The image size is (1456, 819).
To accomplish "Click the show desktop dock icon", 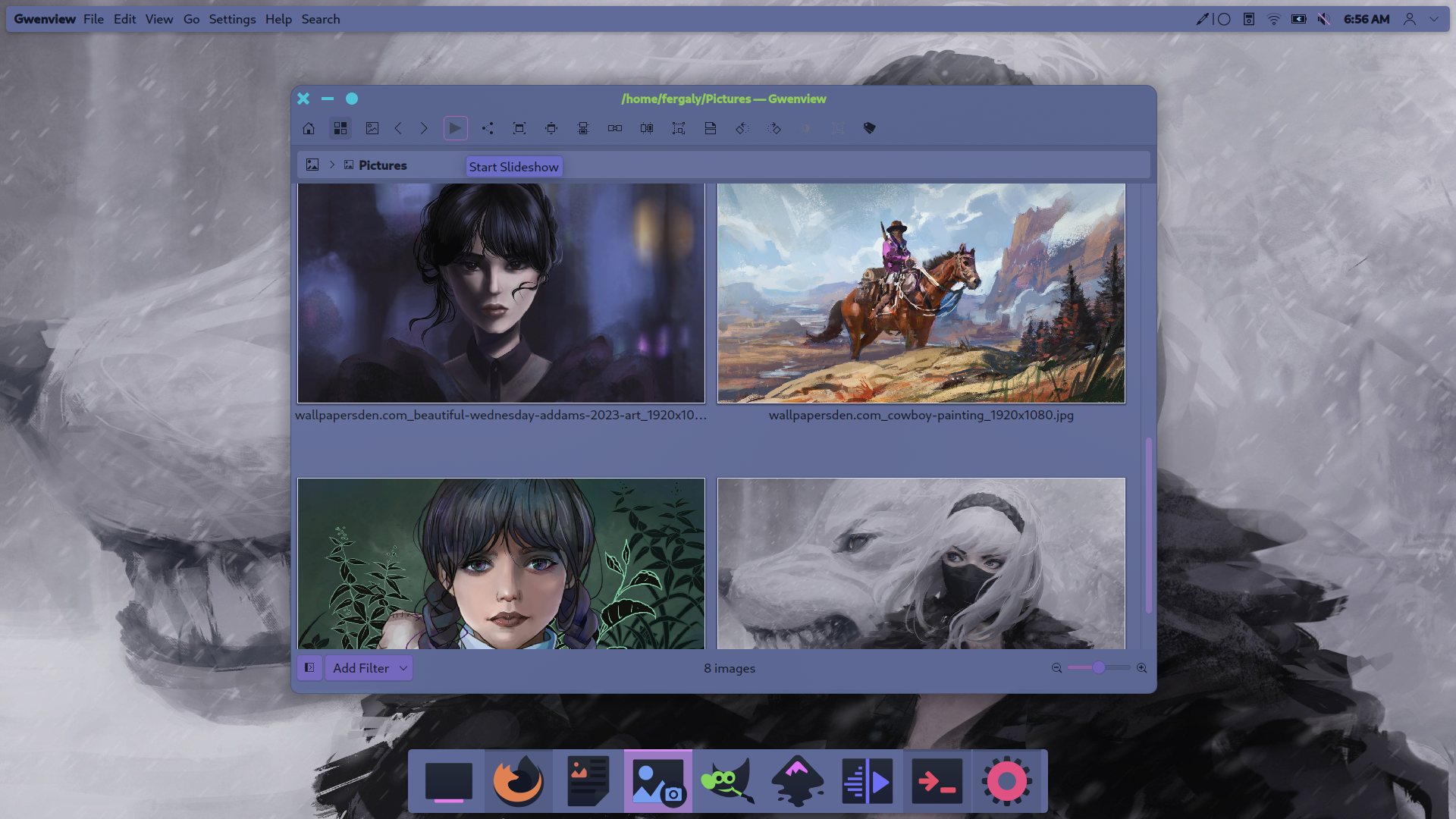I will (x=449, y=782).
